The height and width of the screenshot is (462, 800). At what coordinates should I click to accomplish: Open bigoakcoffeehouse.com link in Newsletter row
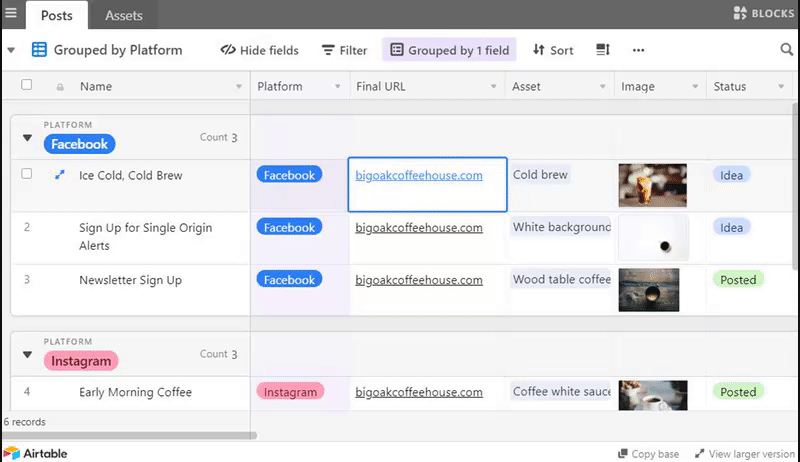point(419,280)
